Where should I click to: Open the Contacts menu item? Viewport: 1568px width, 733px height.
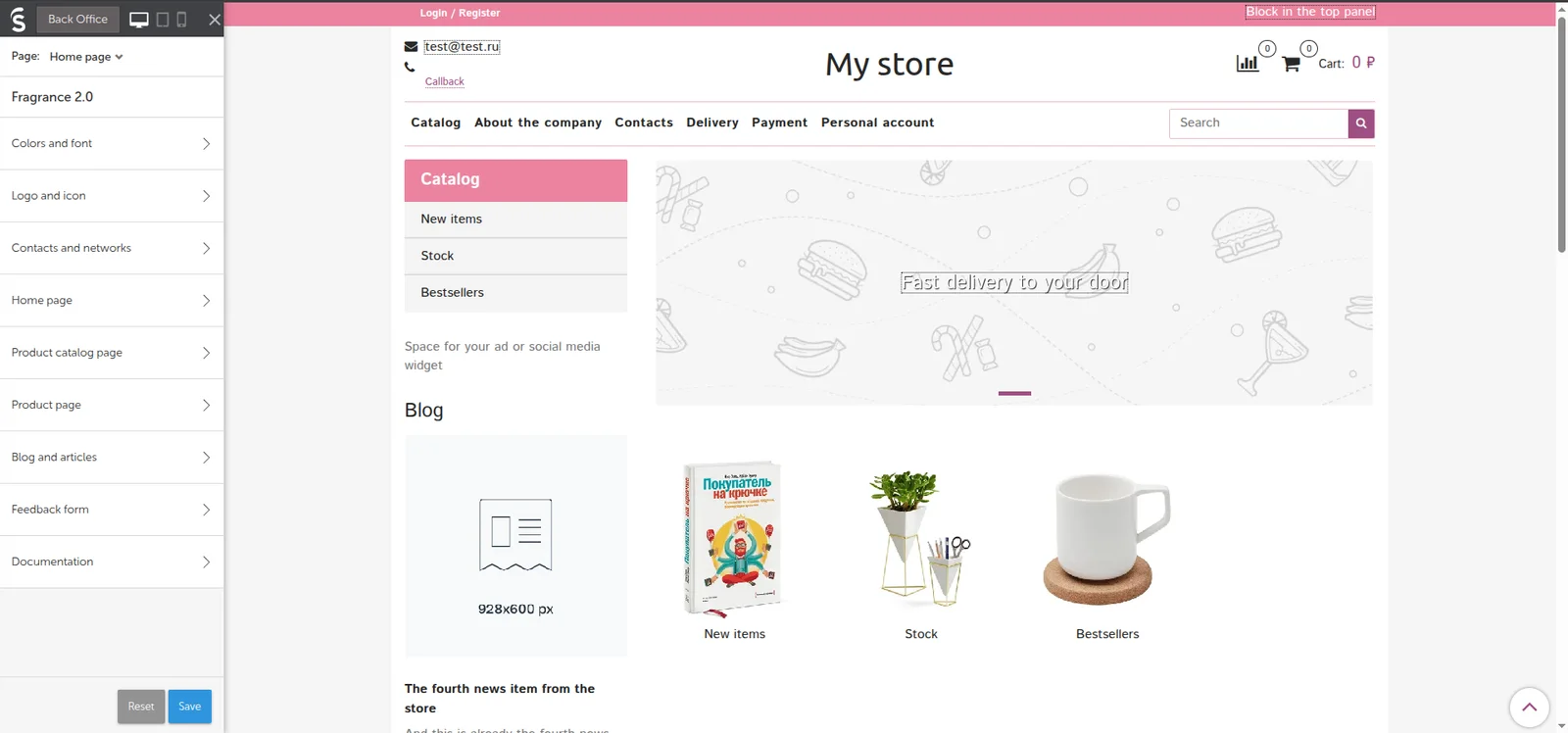[x=644, y=122]
